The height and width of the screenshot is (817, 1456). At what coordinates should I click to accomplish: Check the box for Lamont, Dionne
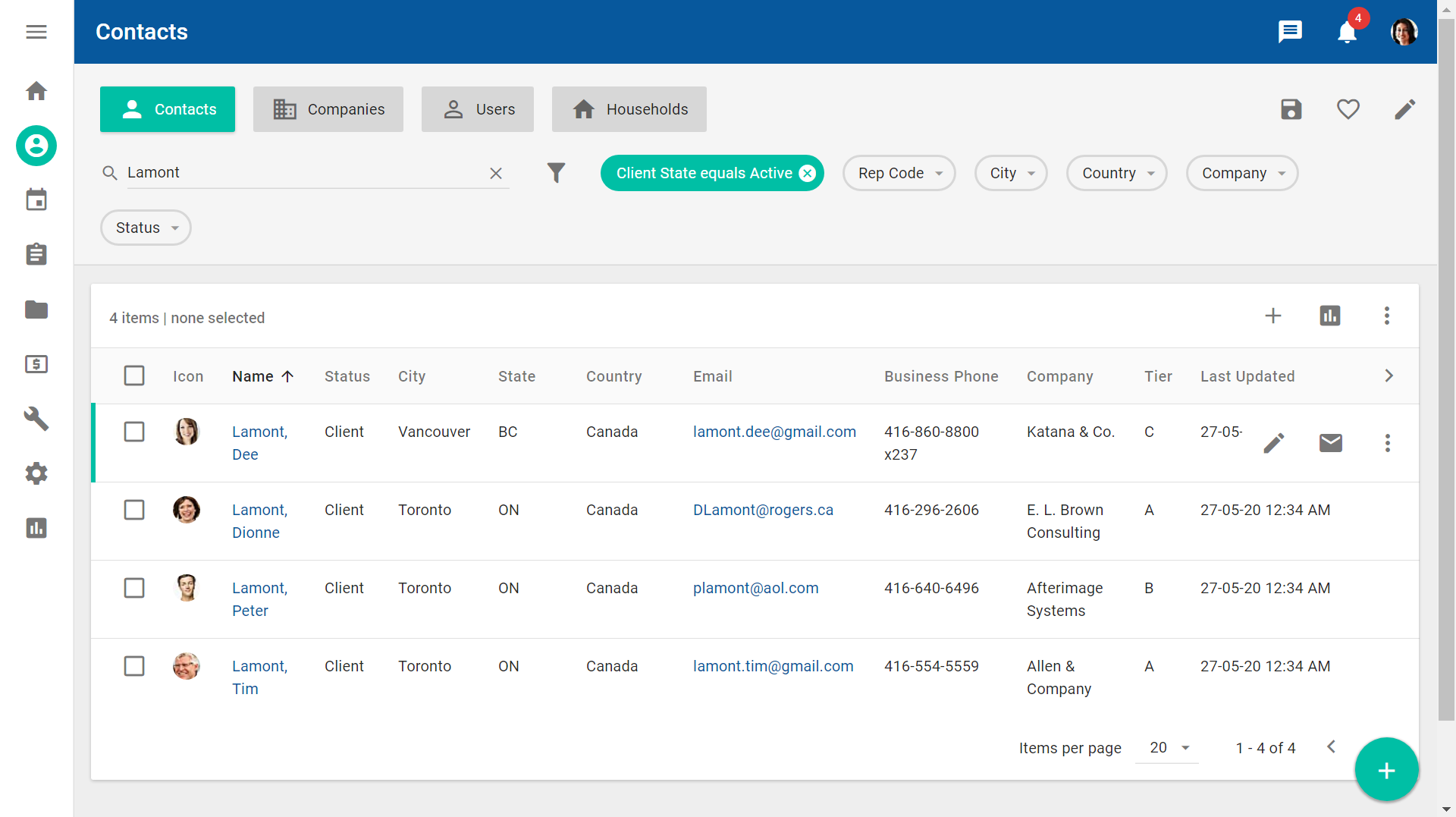click(x=134, y=510)
